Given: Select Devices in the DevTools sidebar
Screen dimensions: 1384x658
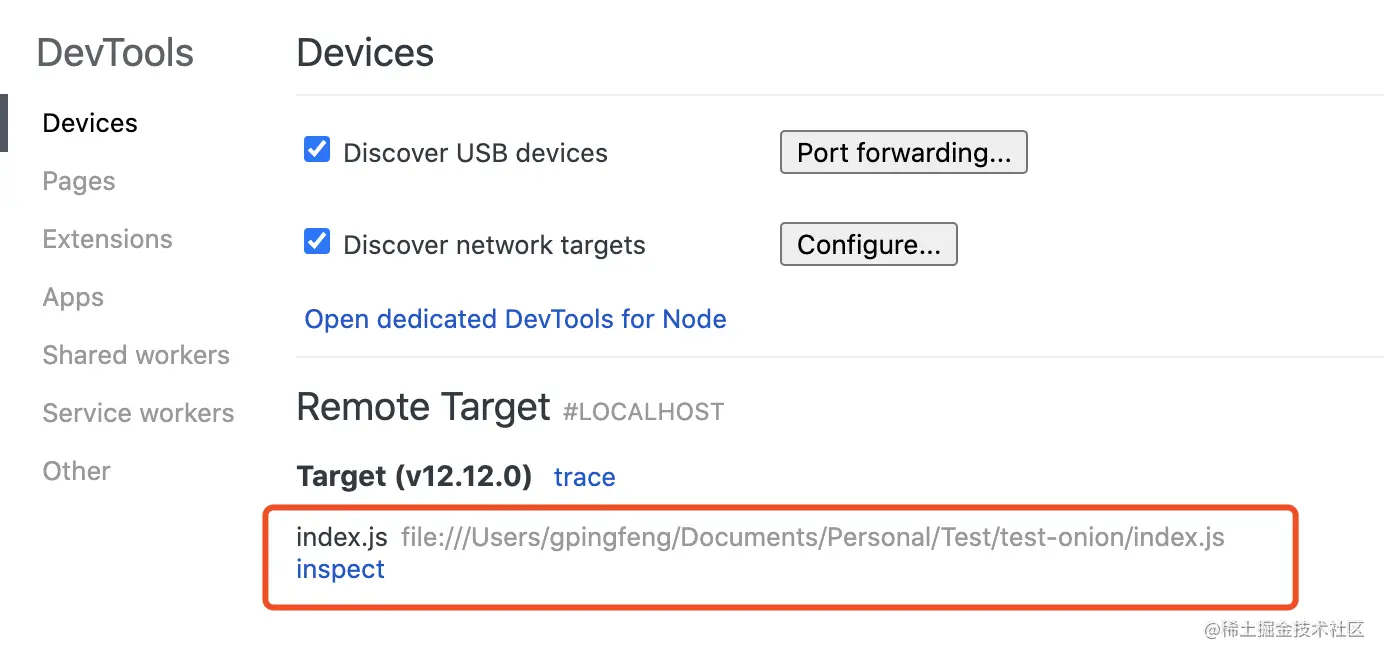Looking at the screenshot, I should (90, 123).
